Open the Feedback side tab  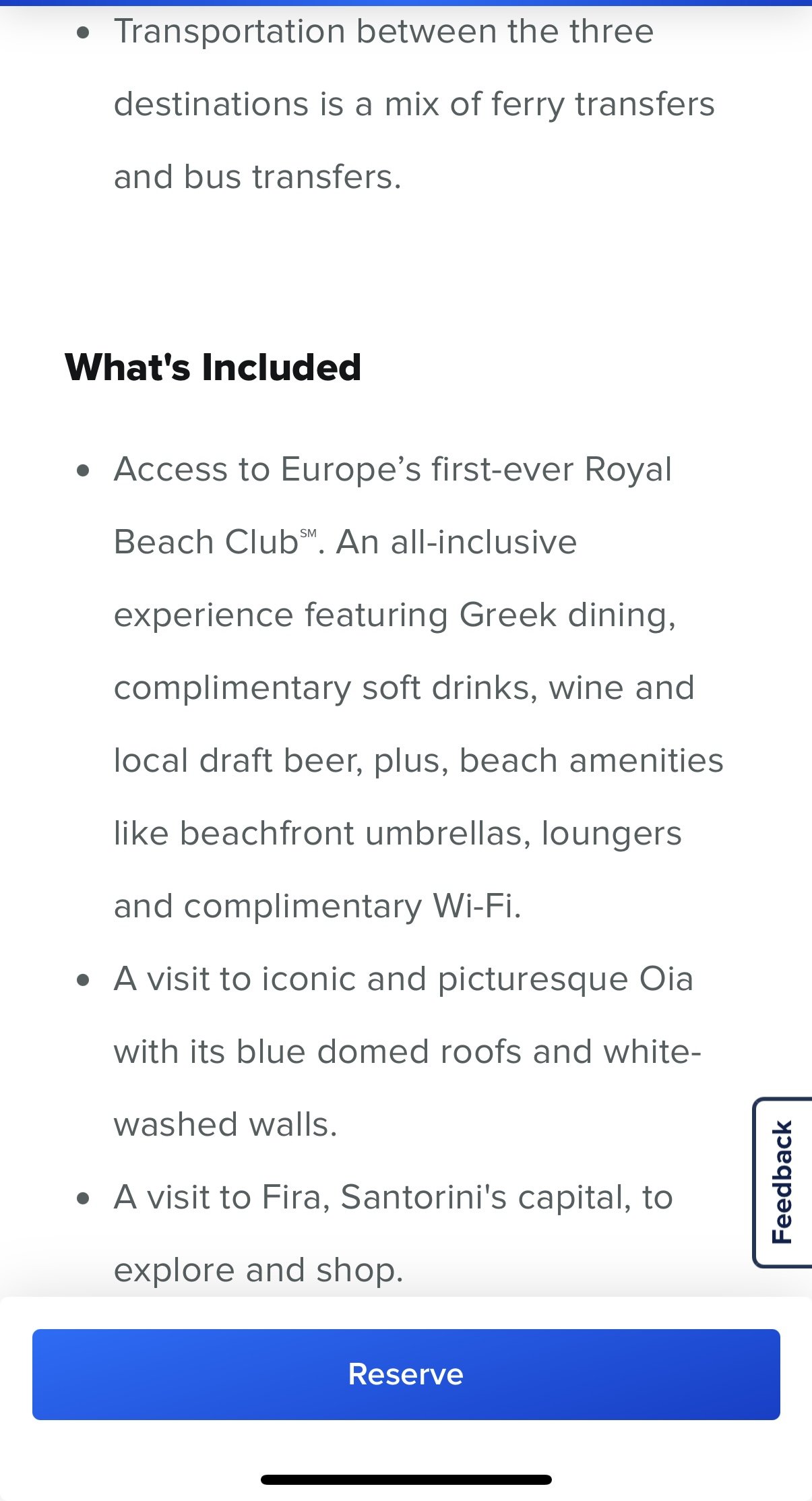coord(782,1182)
